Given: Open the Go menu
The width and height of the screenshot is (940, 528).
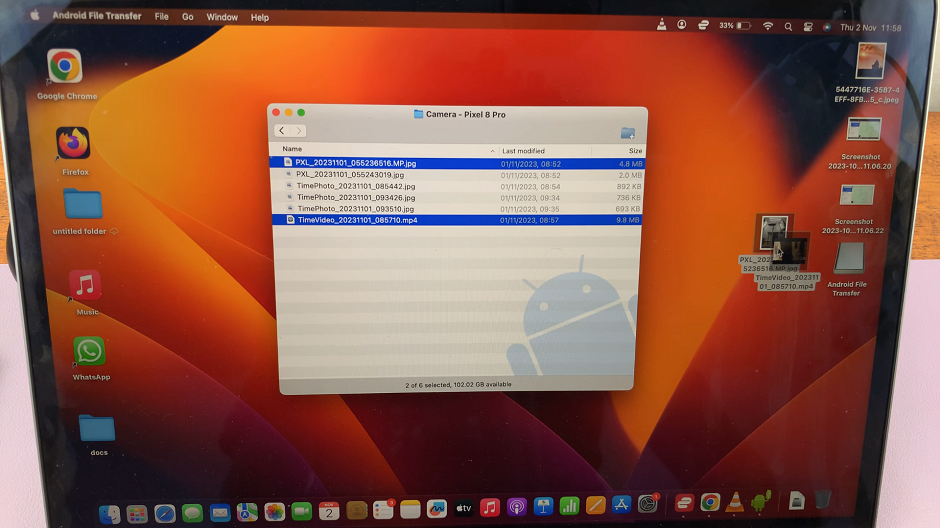Looking at the screenshot, I should [188, 17].
